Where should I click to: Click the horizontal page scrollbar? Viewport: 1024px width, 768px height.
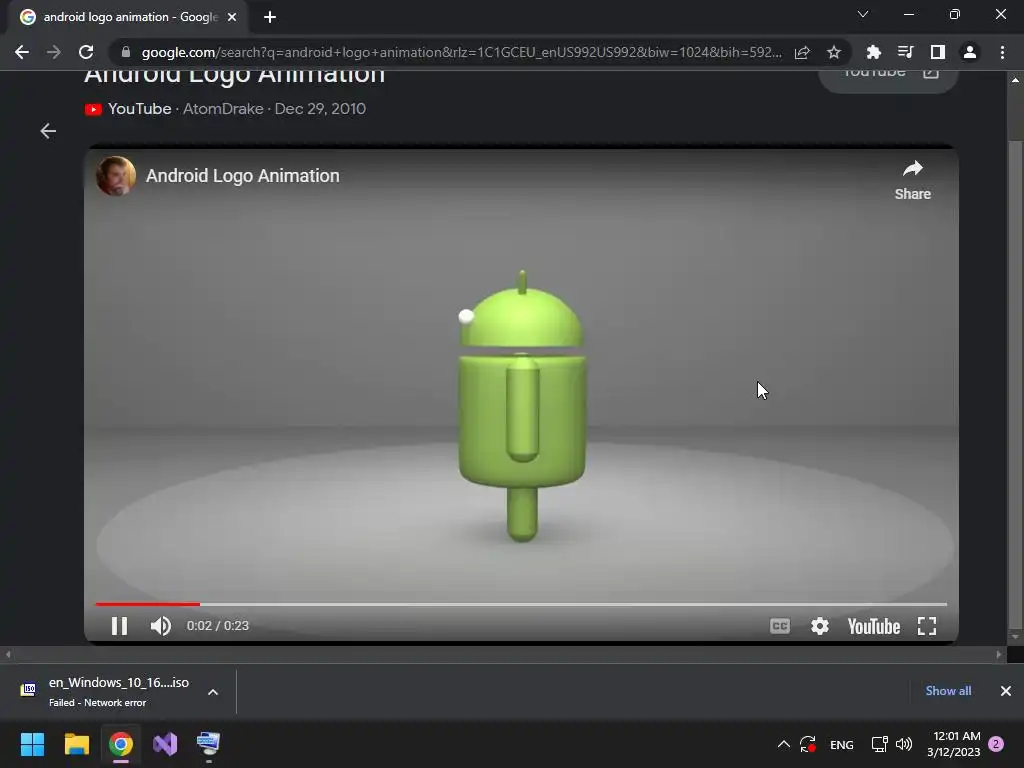tap(503, 654)
